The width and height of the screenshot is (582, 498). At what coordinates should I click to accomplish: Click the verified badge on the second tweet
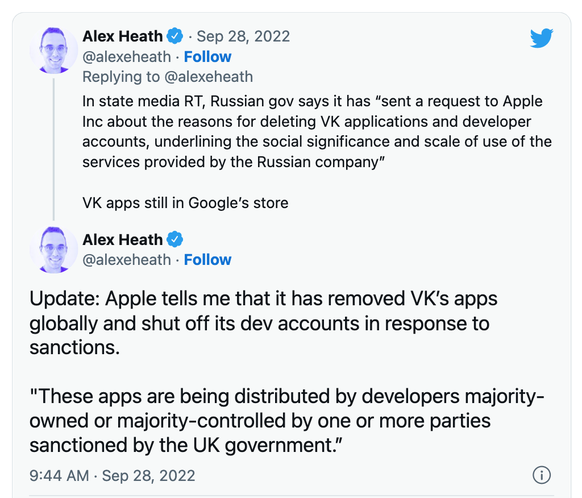175,240
